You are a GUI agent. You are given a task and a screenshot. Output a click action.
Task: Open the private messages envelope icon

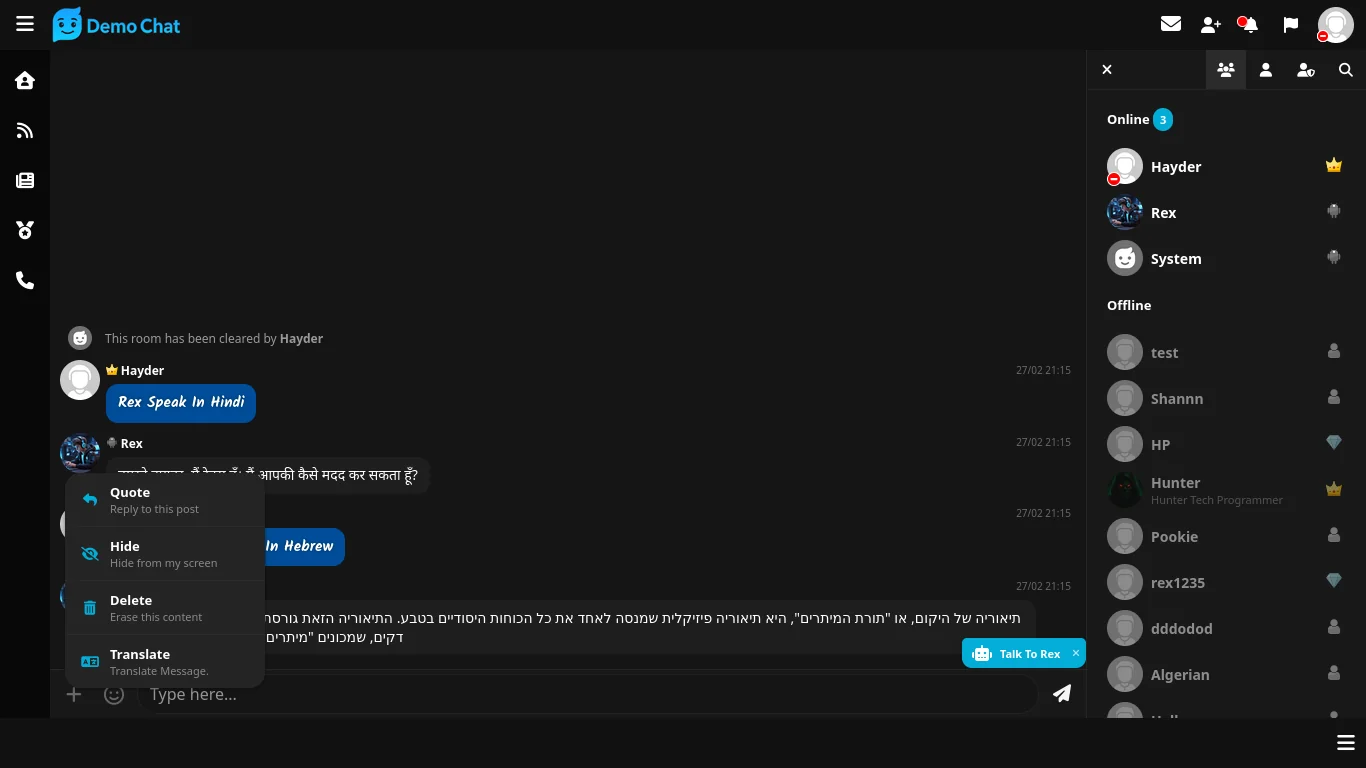[1171, 24]
